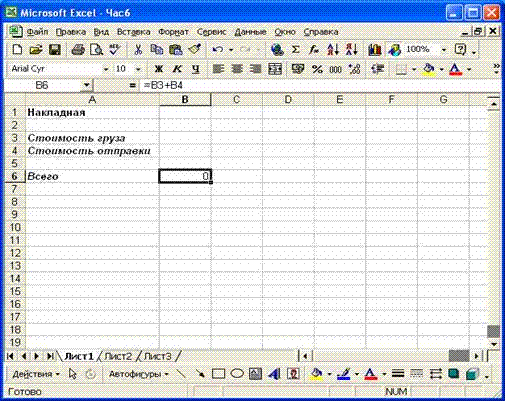Copy selection with Copy icon
The height and width of the screenshot is (401, 505).
click(x=156, y=50)
